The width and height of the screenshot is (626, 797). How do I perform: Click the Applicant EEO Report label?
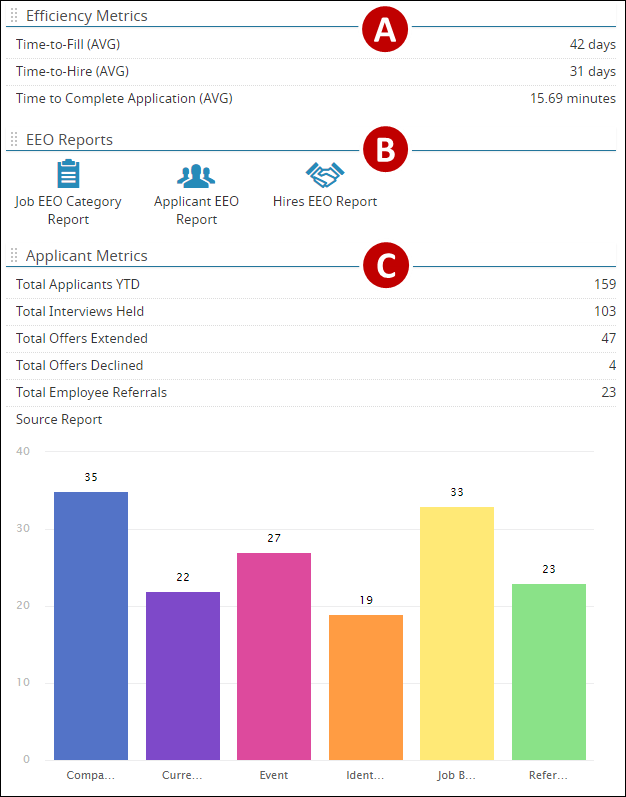click(196, 210)
